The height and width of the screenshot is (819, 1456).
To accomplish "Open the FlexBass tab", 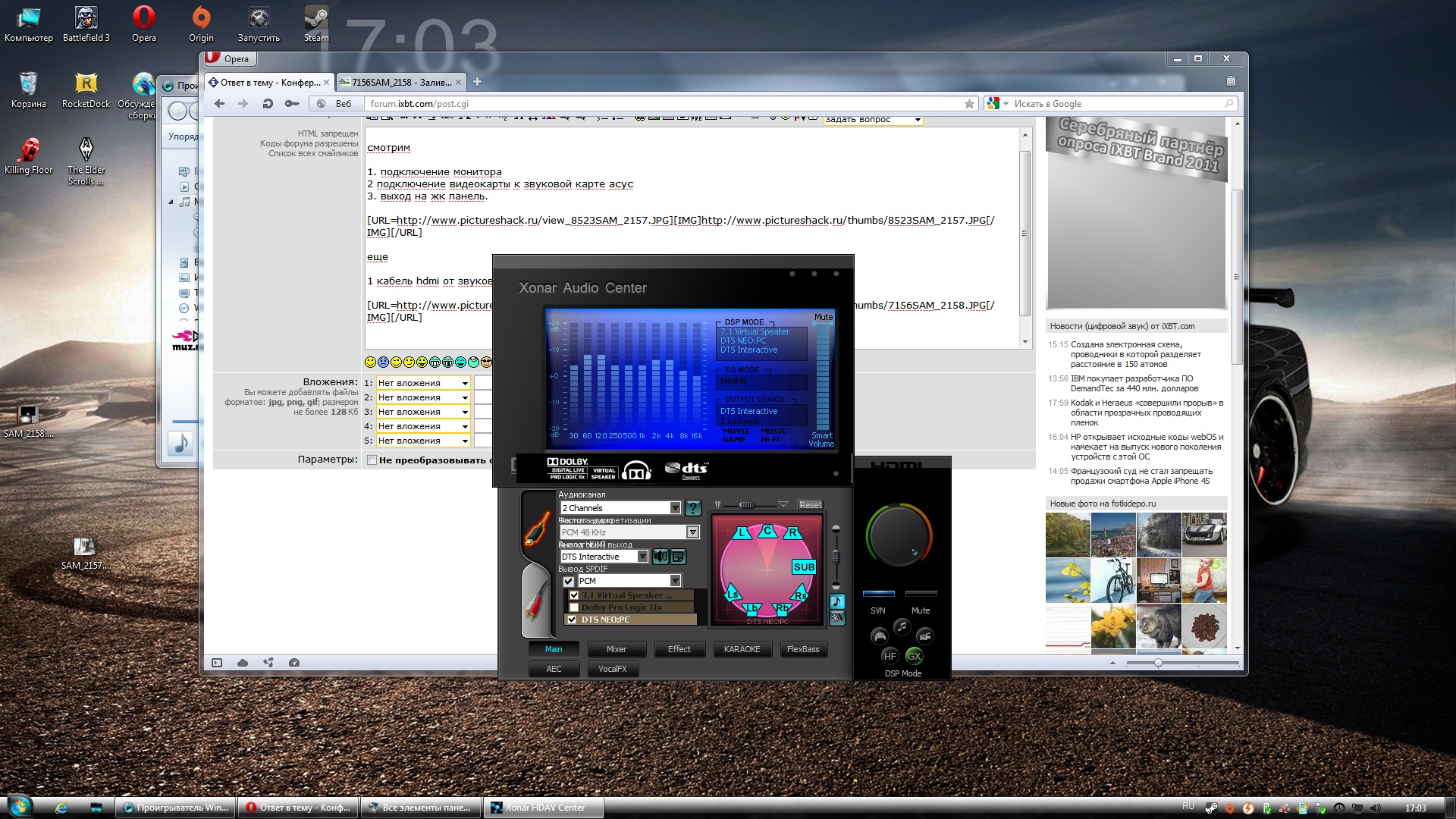I will click(803, 649).
